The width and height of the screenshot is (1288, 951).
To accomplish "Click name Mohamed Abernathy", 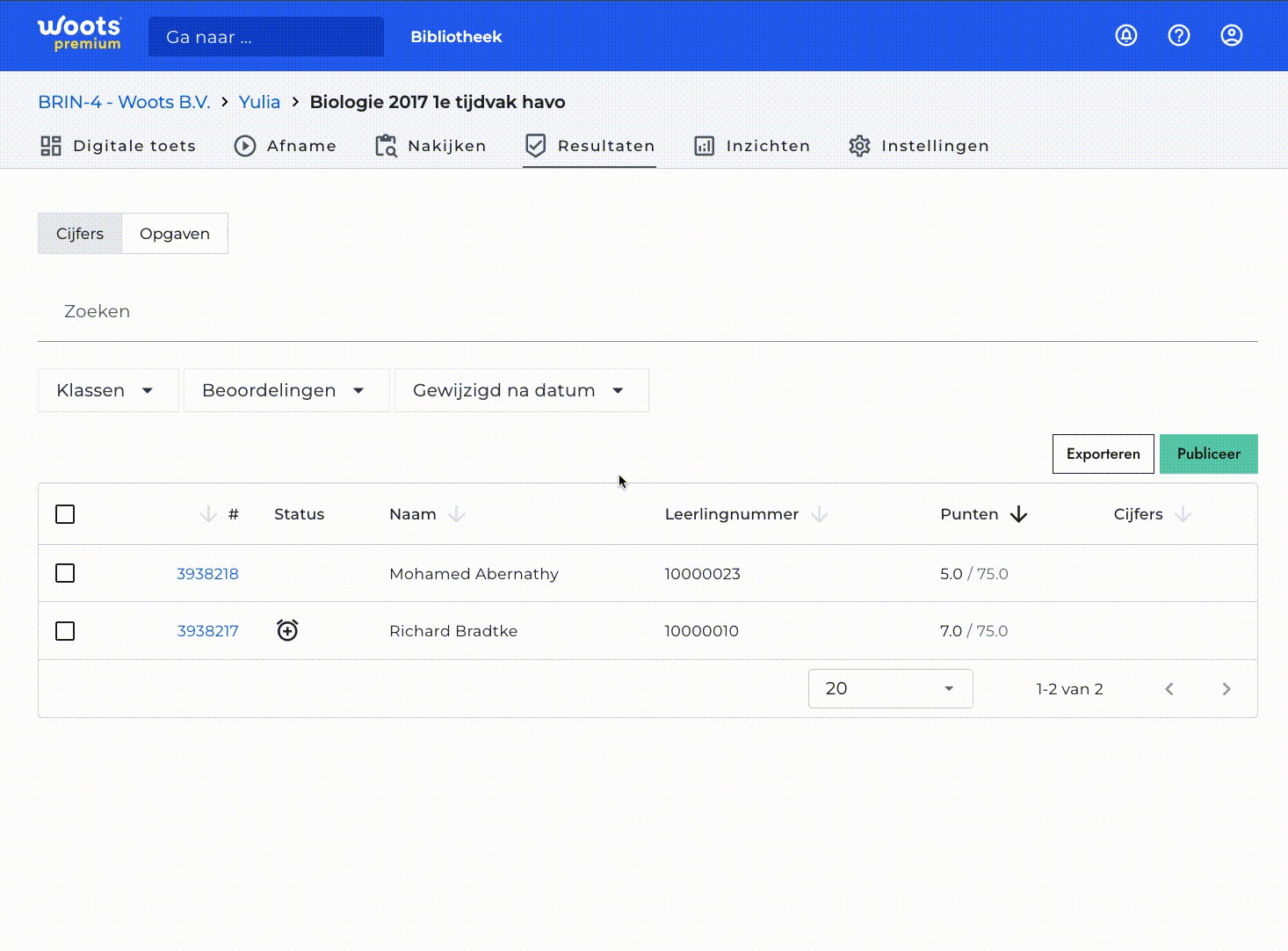I will pyautogui.click(x=474, y=574).
